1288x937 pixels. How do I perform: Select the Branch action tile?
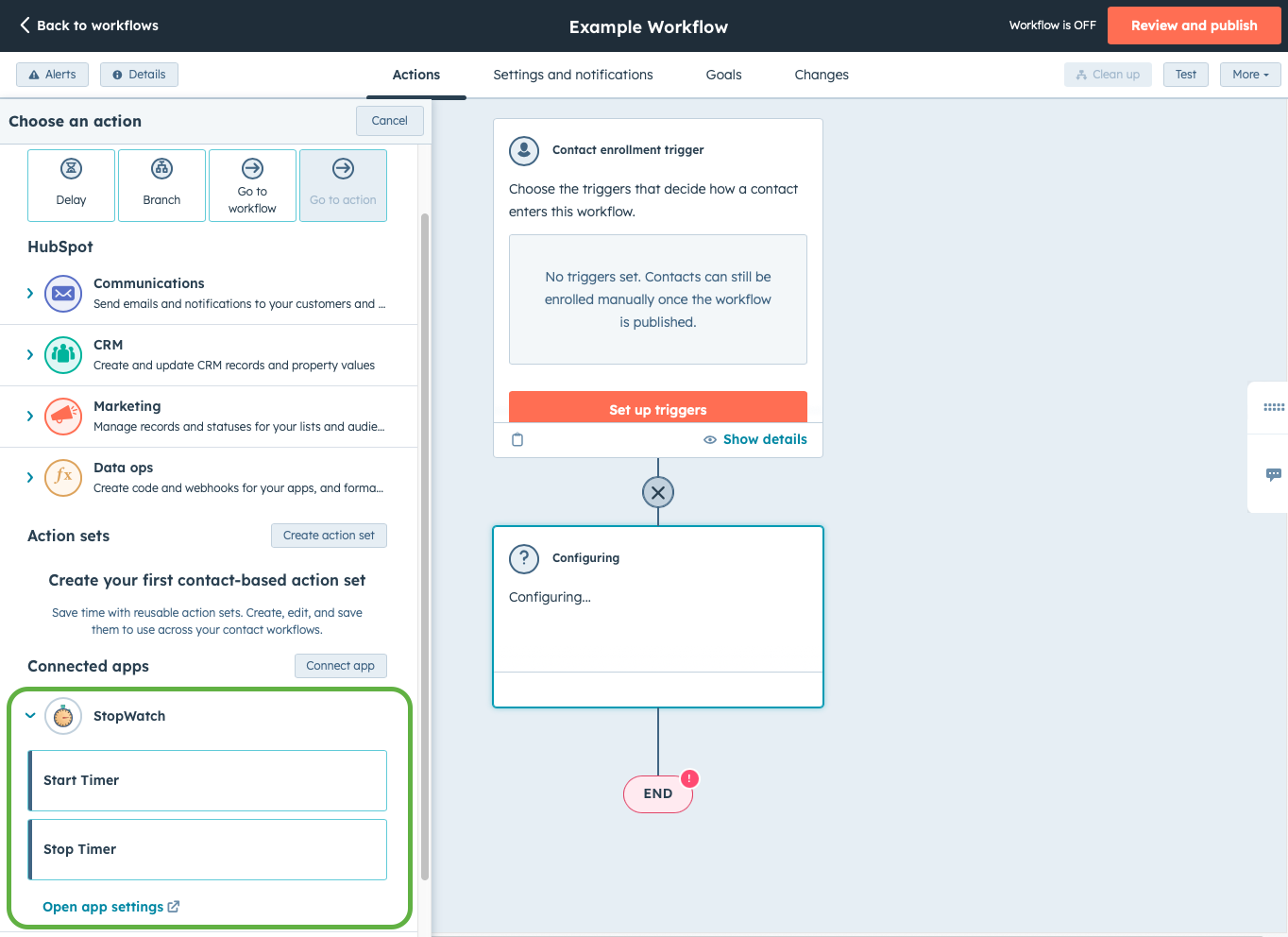point(161,185)
